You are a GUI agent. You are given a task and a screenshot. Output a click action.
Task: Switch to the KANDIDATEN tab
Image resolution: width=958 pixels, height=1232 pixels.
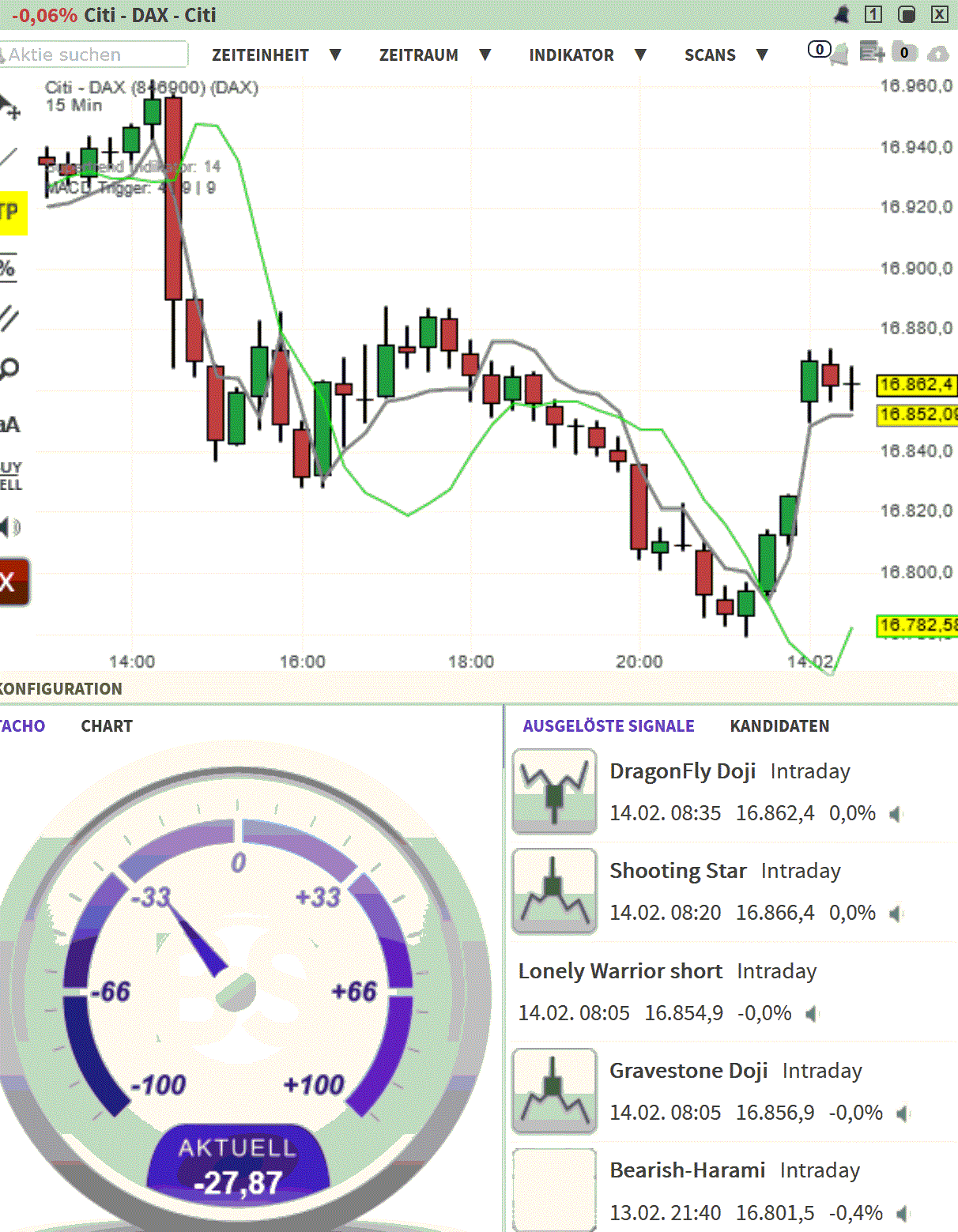pyautogui.click(x=780, y=725)
